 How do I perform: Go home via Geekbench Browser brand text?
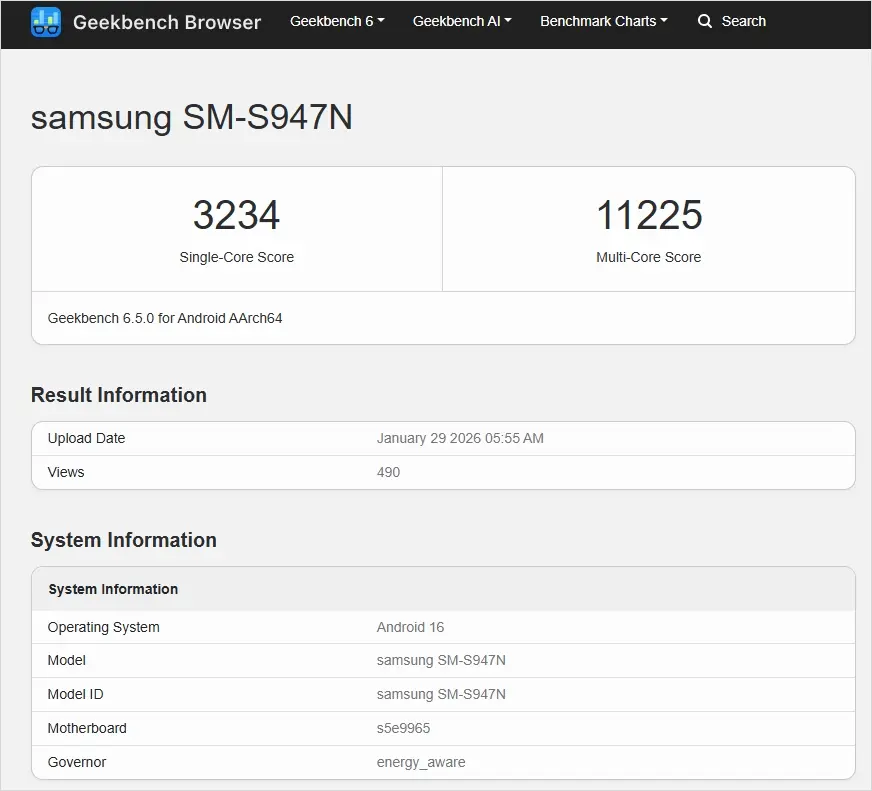point(167,22)
